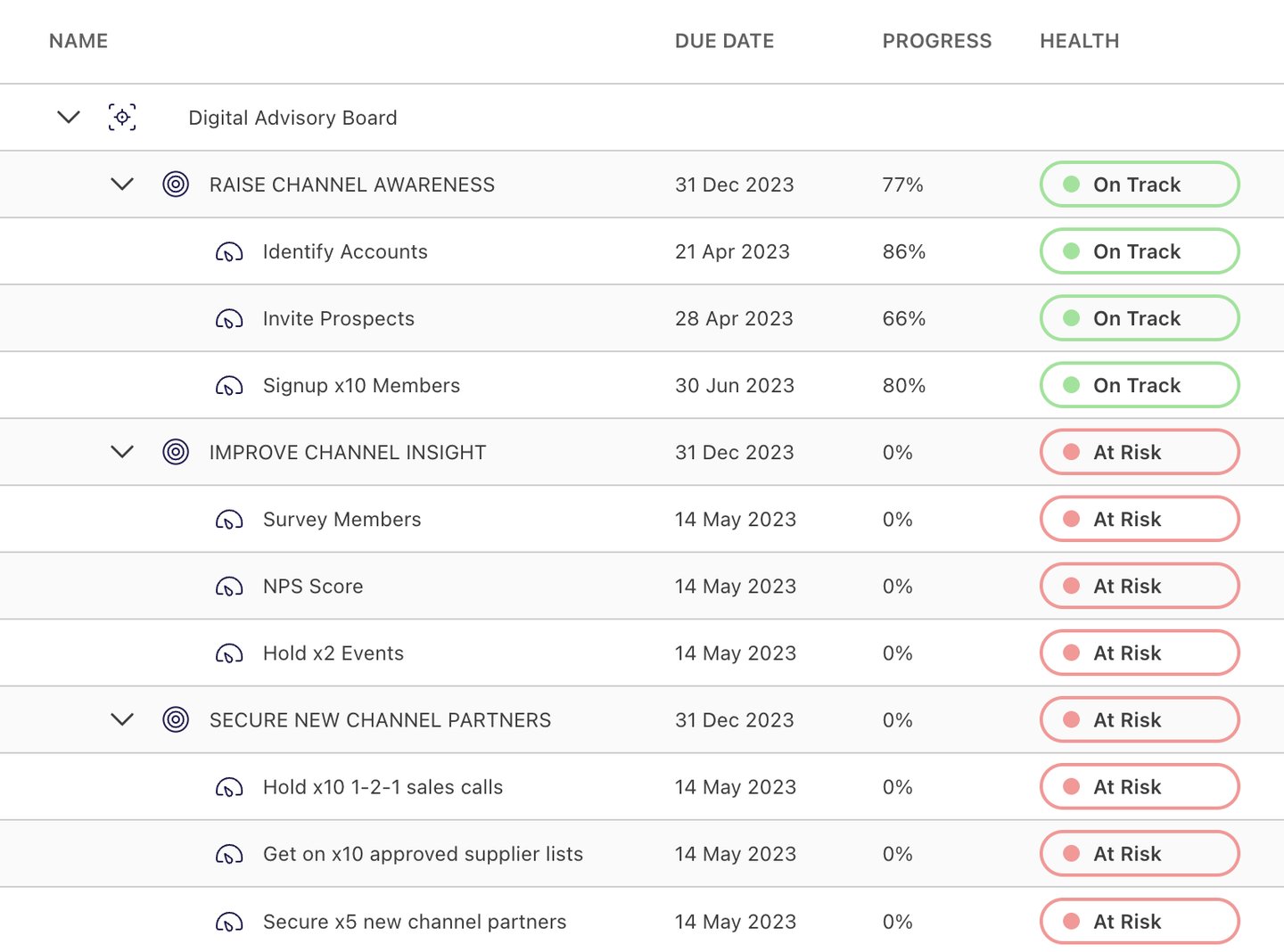Screen dimensions: 1284x952
Task: Click the green status dot on Invite Prospects
Action: (1073, 318)
